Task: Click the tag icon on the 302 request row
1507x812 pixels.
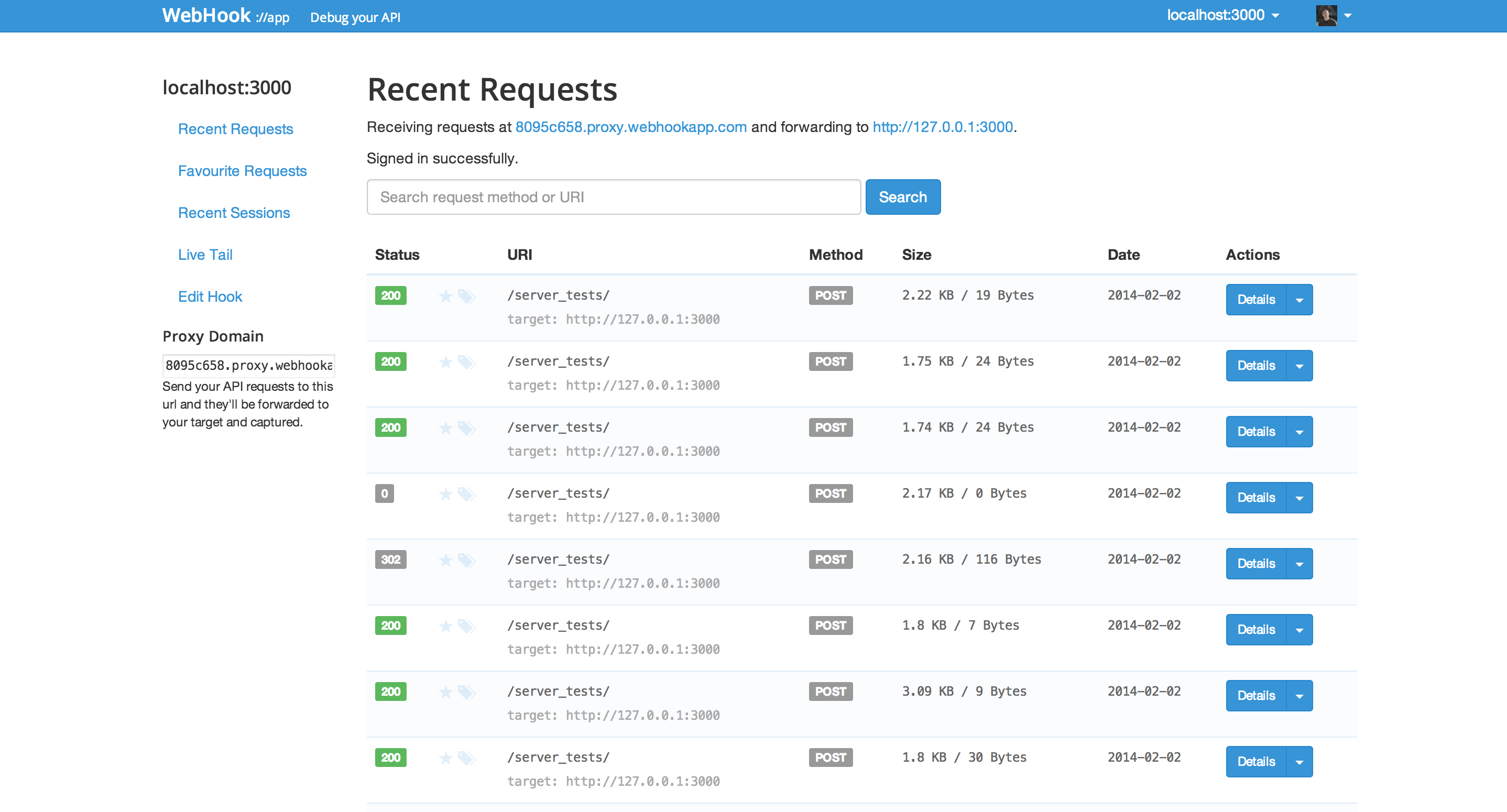Action: click(x=466, y=559)
